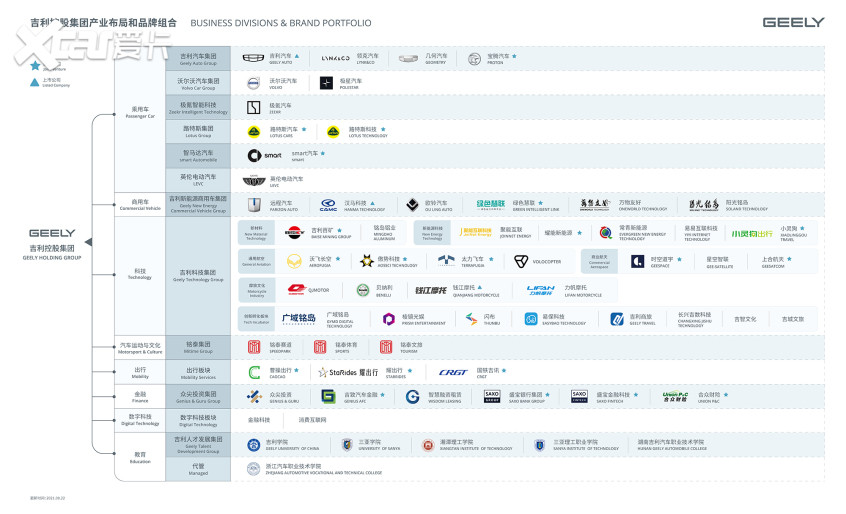Click the Zhejiang Automotive Vocational College crest

pos(254,469)
